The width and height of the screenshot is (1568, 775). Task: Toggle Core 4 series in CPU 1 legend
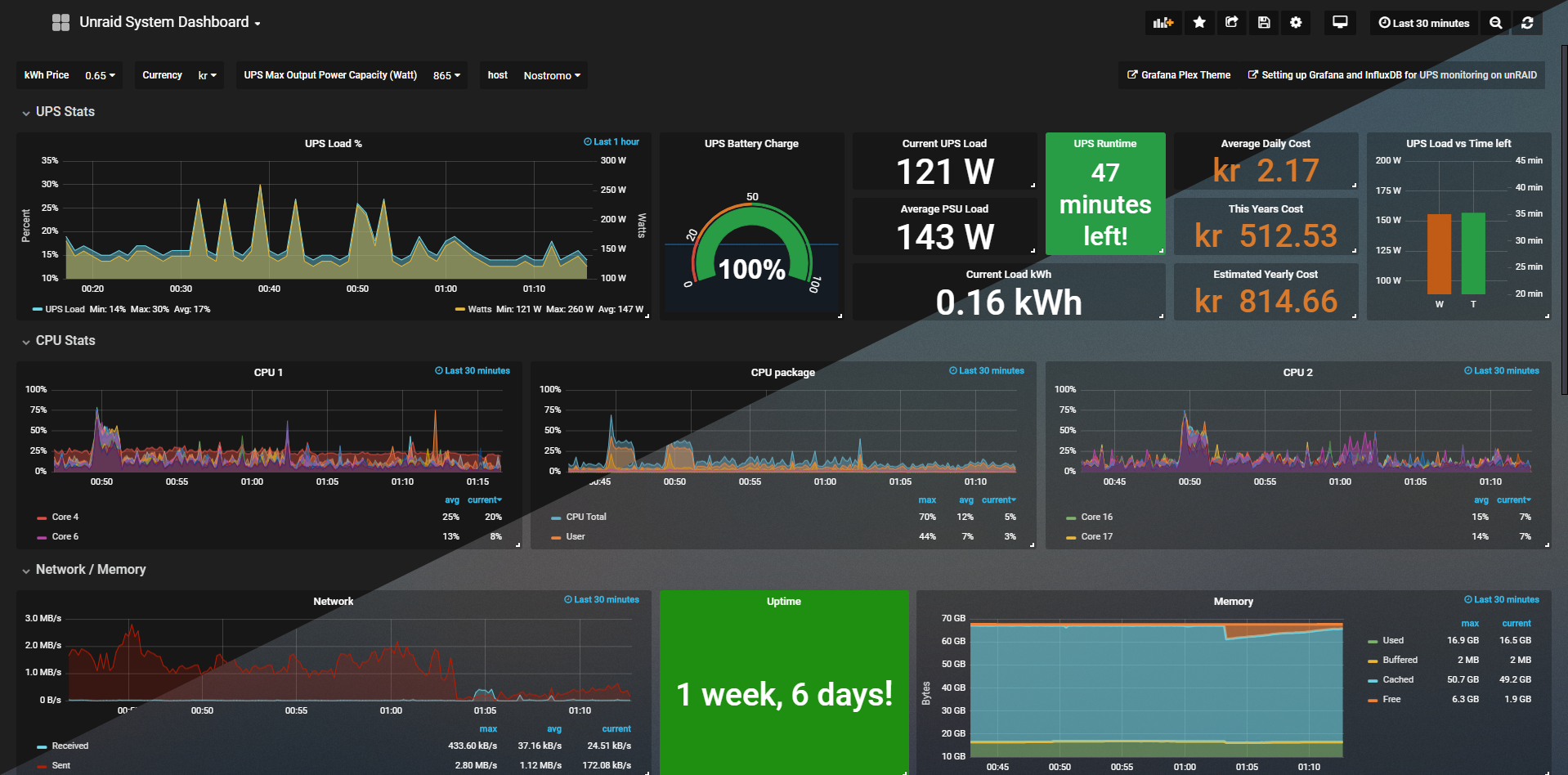pyautogui.click(x=65, y=517)
